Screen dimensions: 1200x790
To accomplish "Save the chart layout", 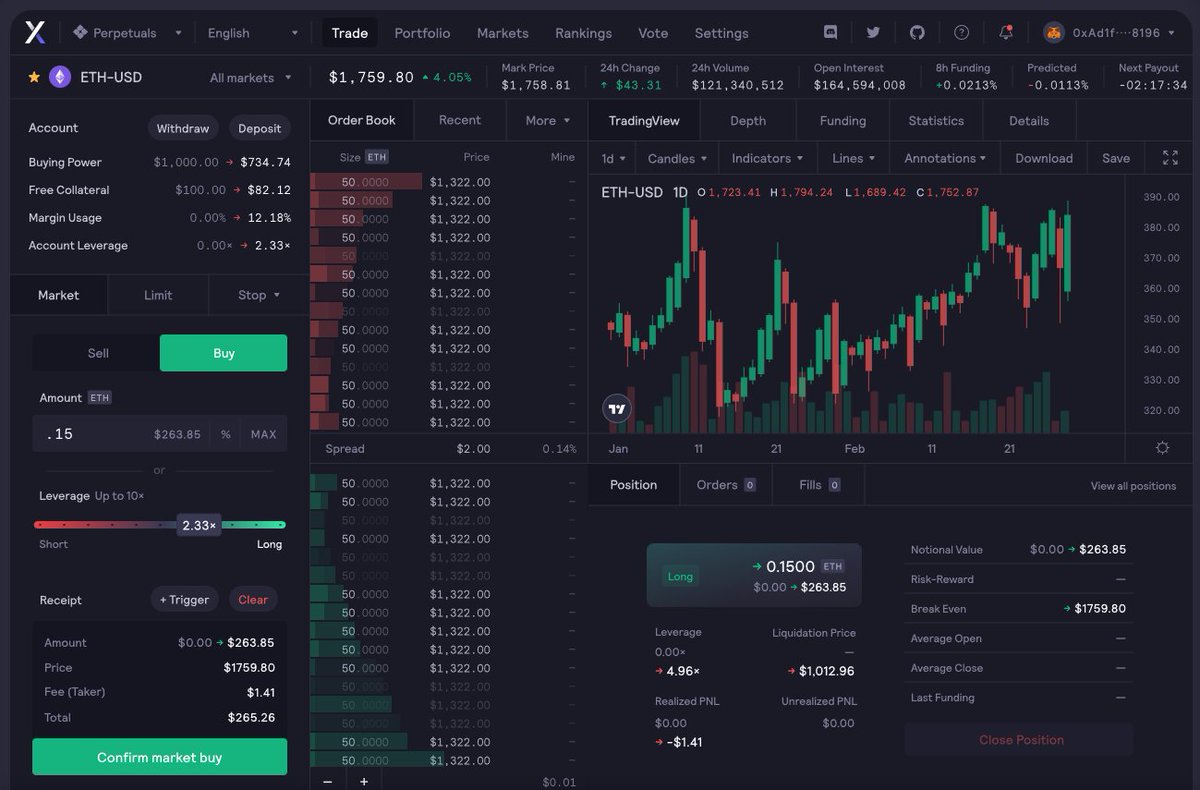I will click(1116, 158).
